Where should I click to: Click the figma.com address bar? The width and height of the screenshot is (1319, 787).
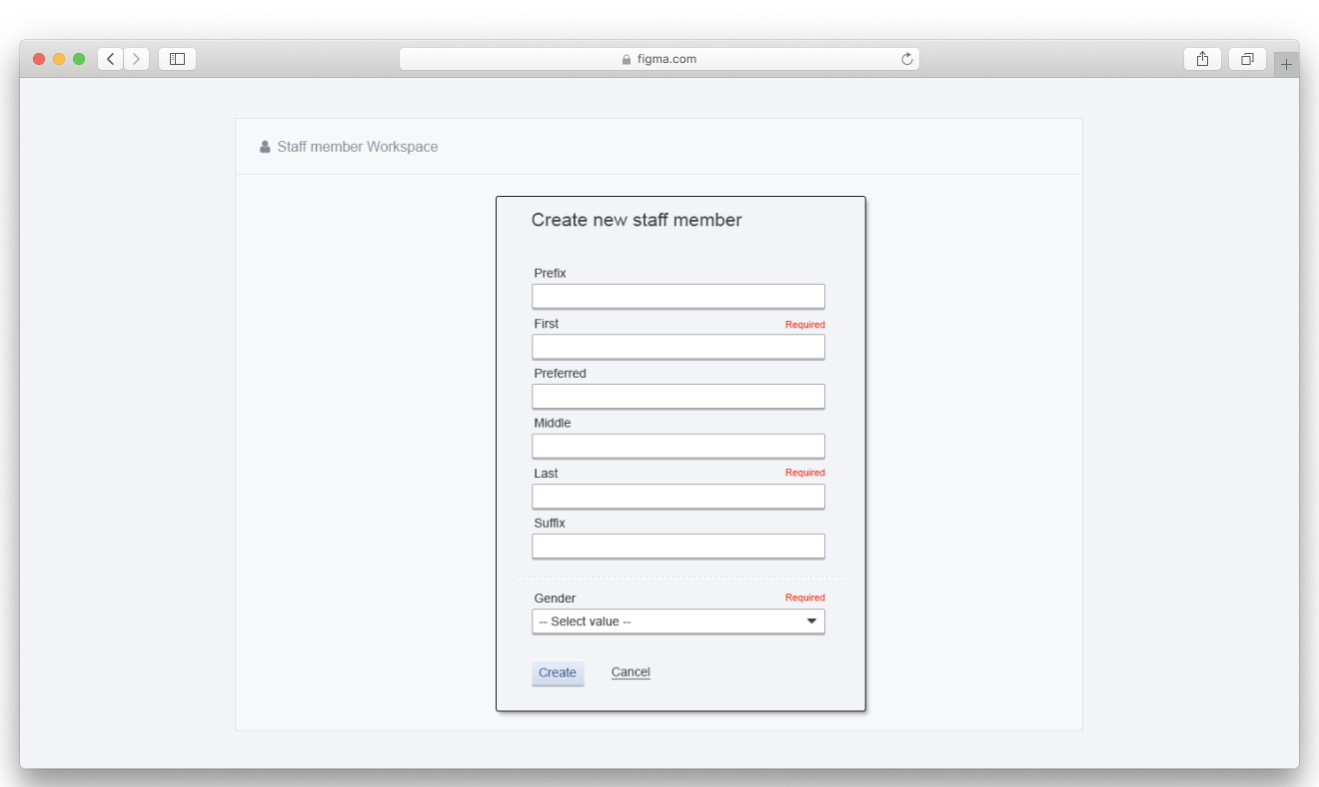click(659, 59)
